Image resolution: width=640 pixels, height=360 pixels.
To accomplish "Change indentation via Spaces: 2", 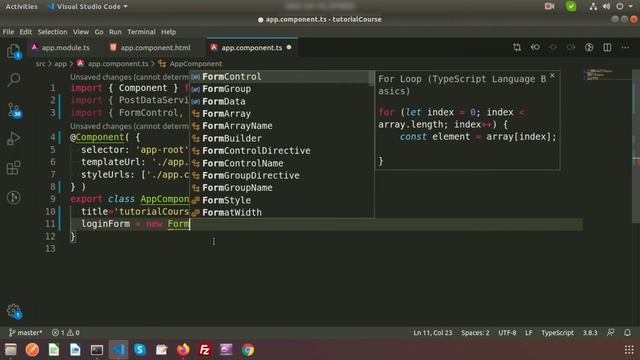I will (475, 333).
